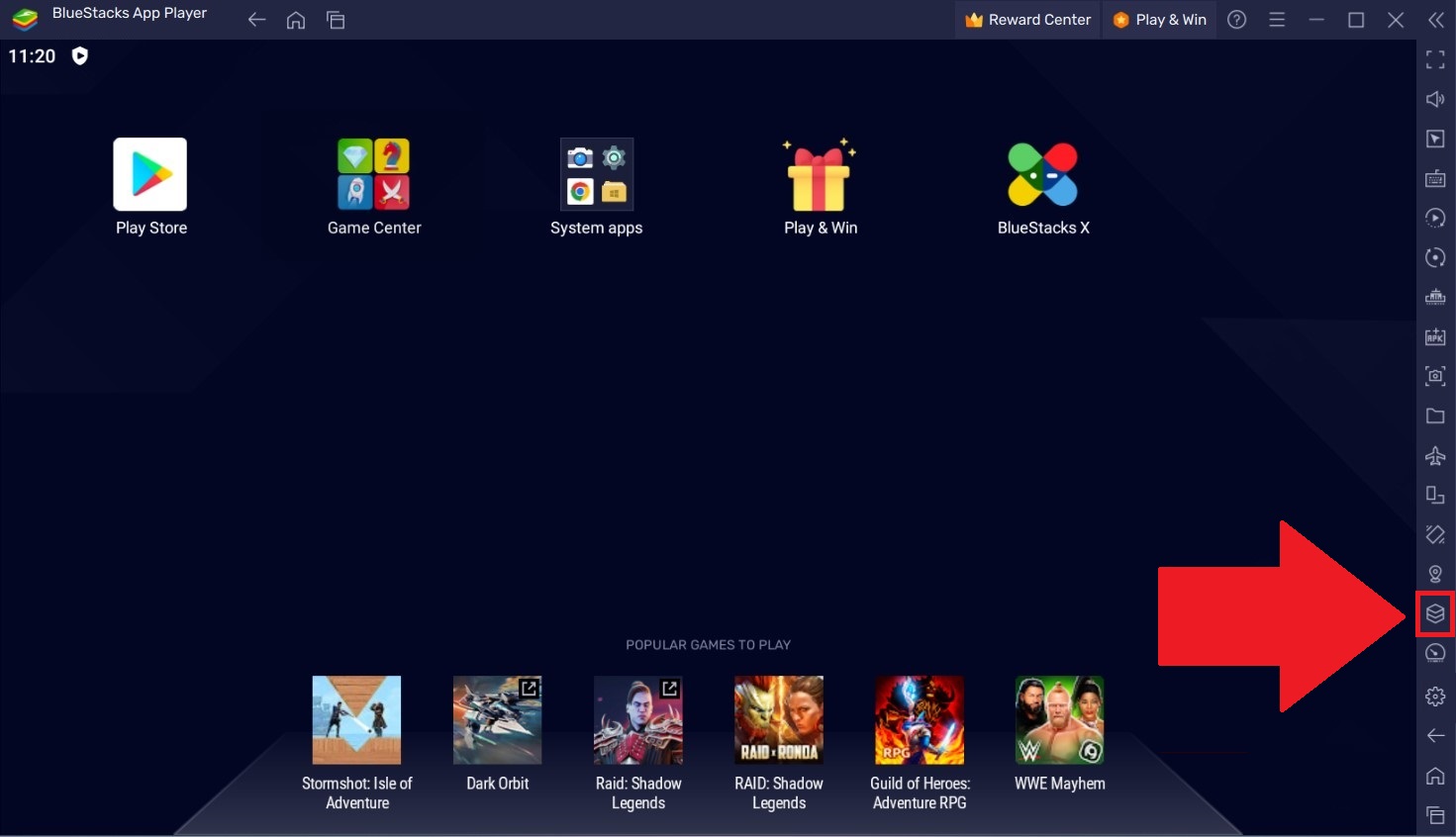Screen dimensions: 1456x837
Task: Click the POPULAR GAMES TO PLAY heading
Action: [708, 645]
